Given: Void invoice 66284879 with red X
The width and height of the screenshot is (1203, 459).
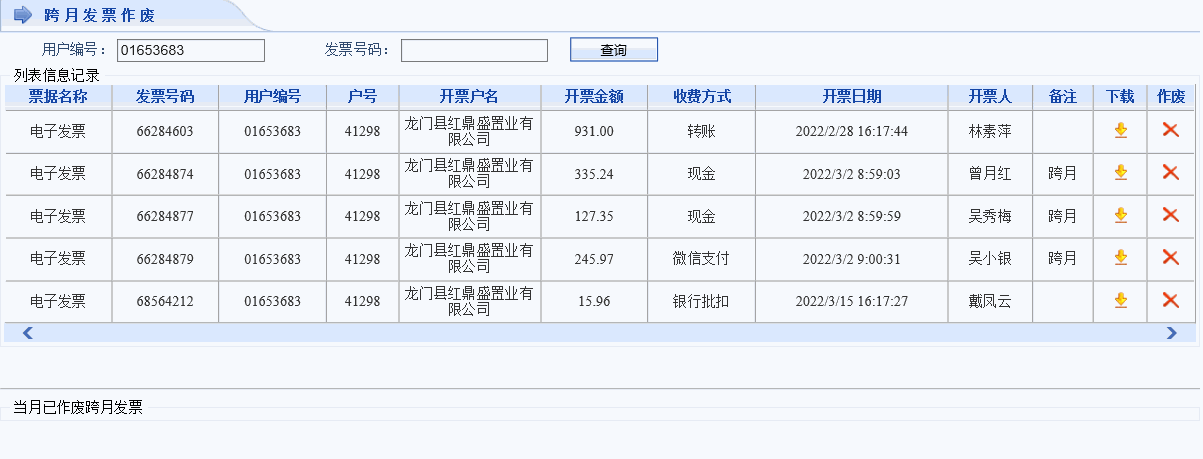Looking at the screenshot, I should [1170, 258].
